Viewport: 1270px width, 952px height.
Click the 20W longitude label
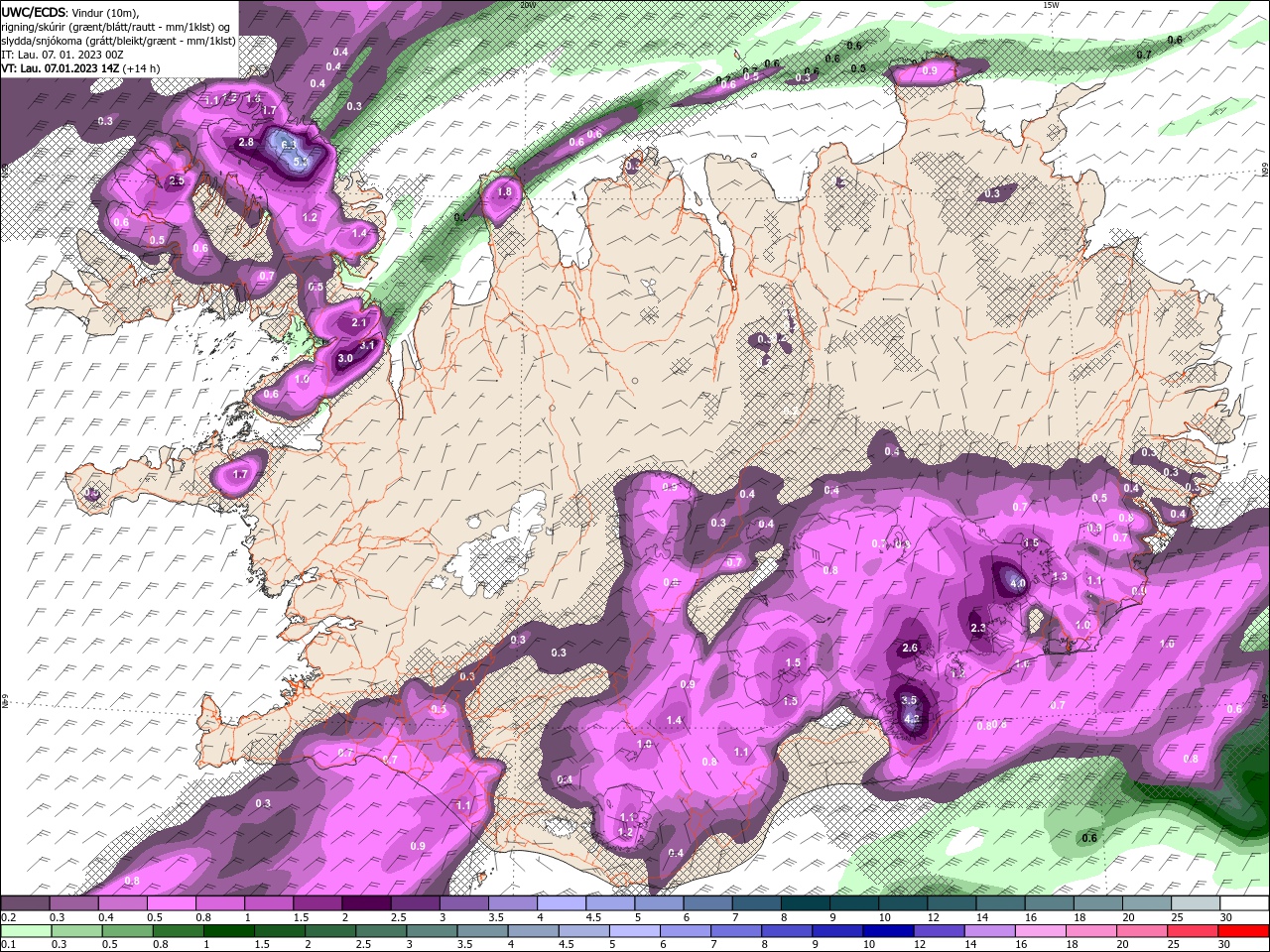tap(528, 5)
